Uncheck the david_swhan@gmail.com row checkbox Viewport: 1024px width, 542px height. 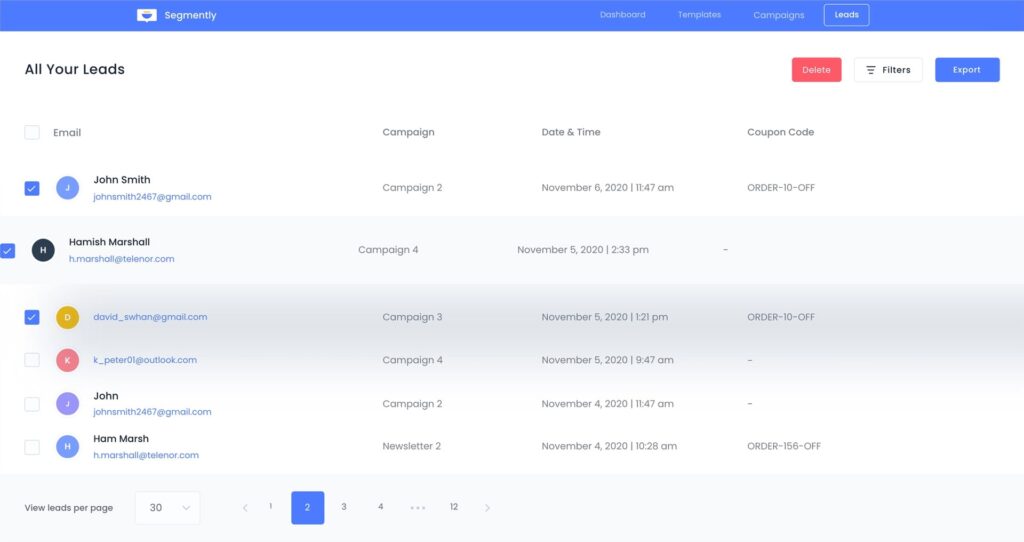[x=32, y=317]
